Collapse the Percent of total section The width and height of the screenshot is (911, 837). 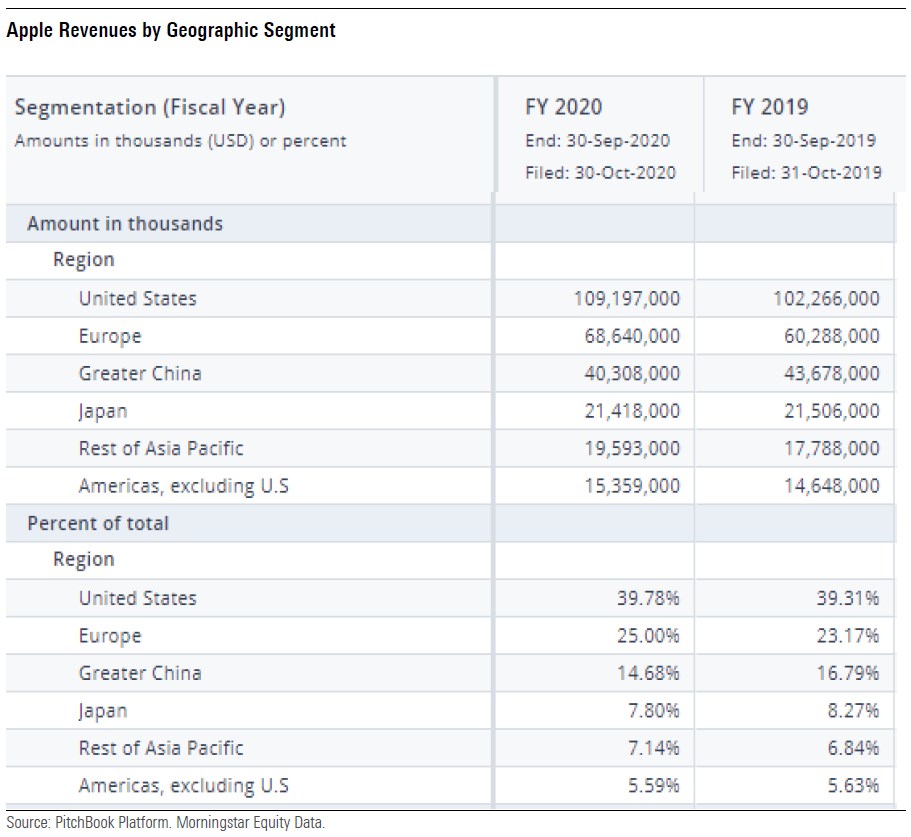(x=98, y=523)
